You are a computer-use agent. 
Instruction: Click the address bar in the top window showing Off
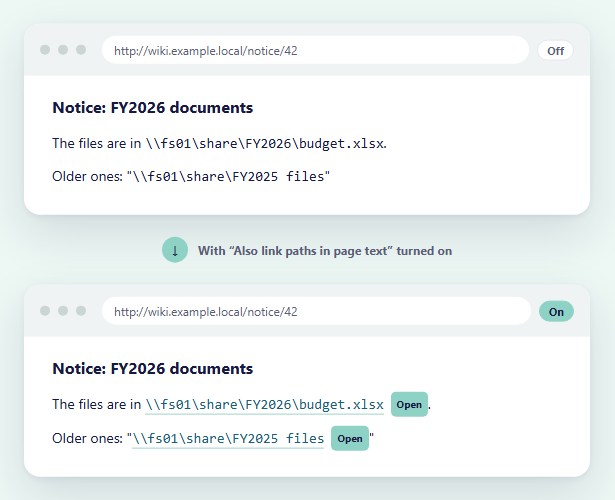[x=315, y=50]
